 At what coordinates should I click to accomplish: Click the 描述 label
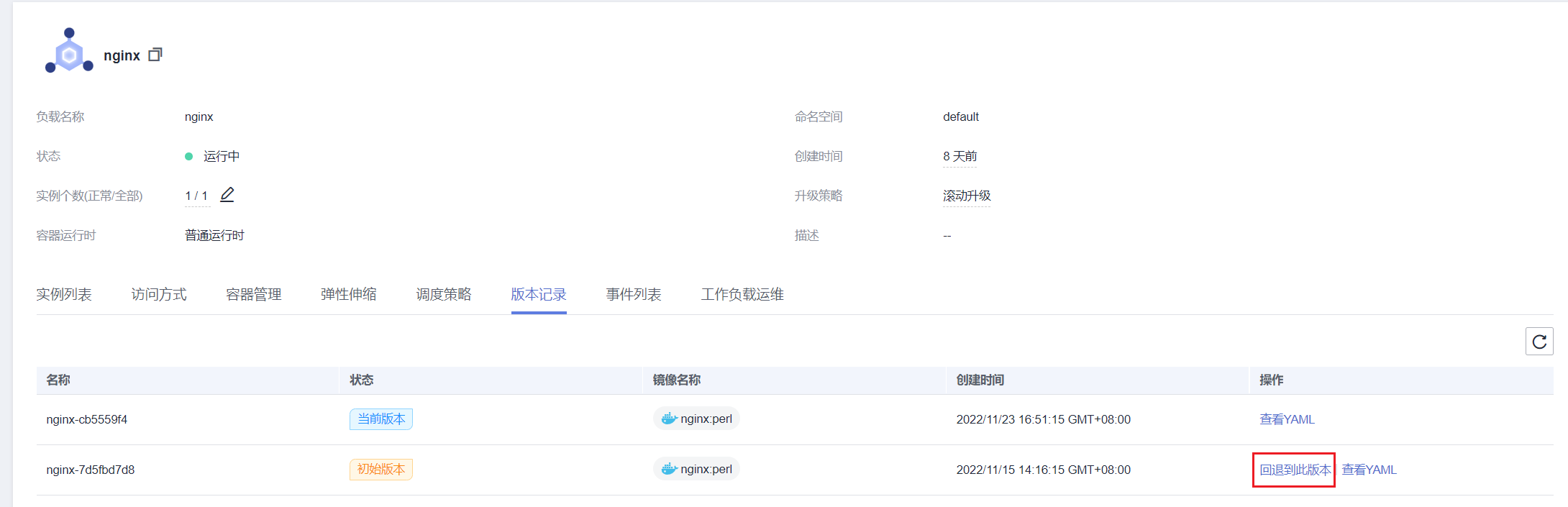(x=807, y=235)
